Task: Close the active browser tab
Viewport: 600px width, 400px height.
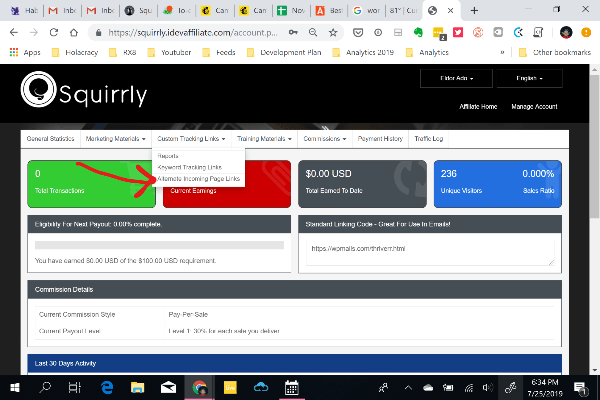Action: pyautogui.click(x=450, y=10)
